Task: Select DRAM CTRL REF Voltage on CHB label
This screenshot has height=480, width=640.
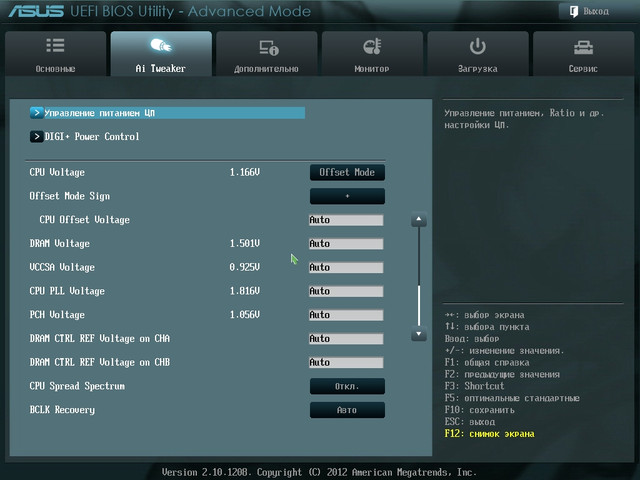Action: (100, 362)
